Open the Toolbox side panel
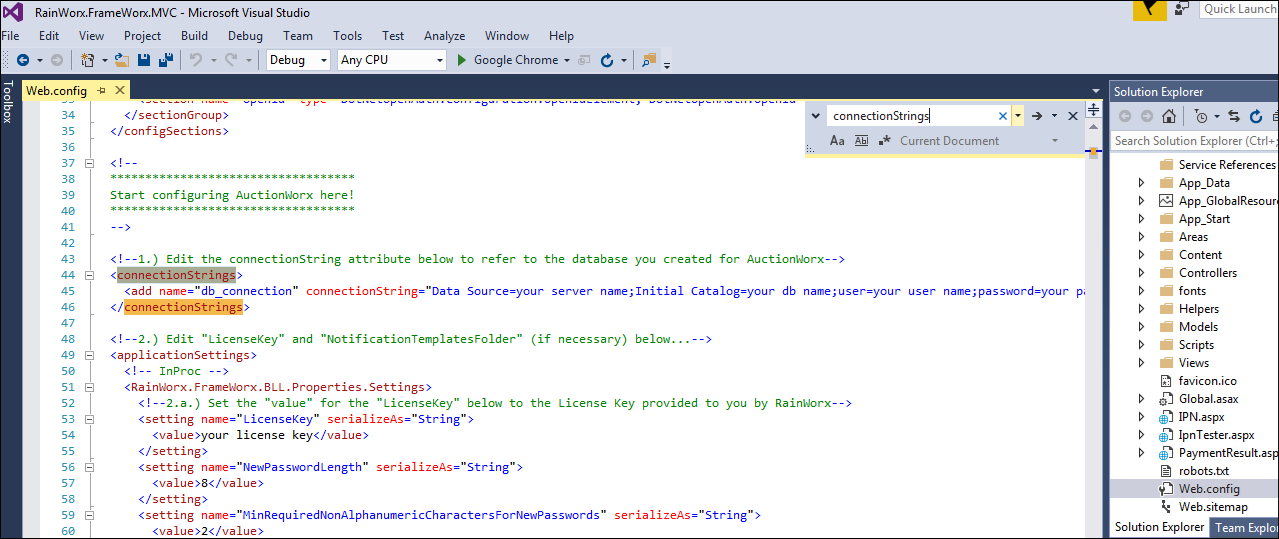 click(x=8, y=102)
